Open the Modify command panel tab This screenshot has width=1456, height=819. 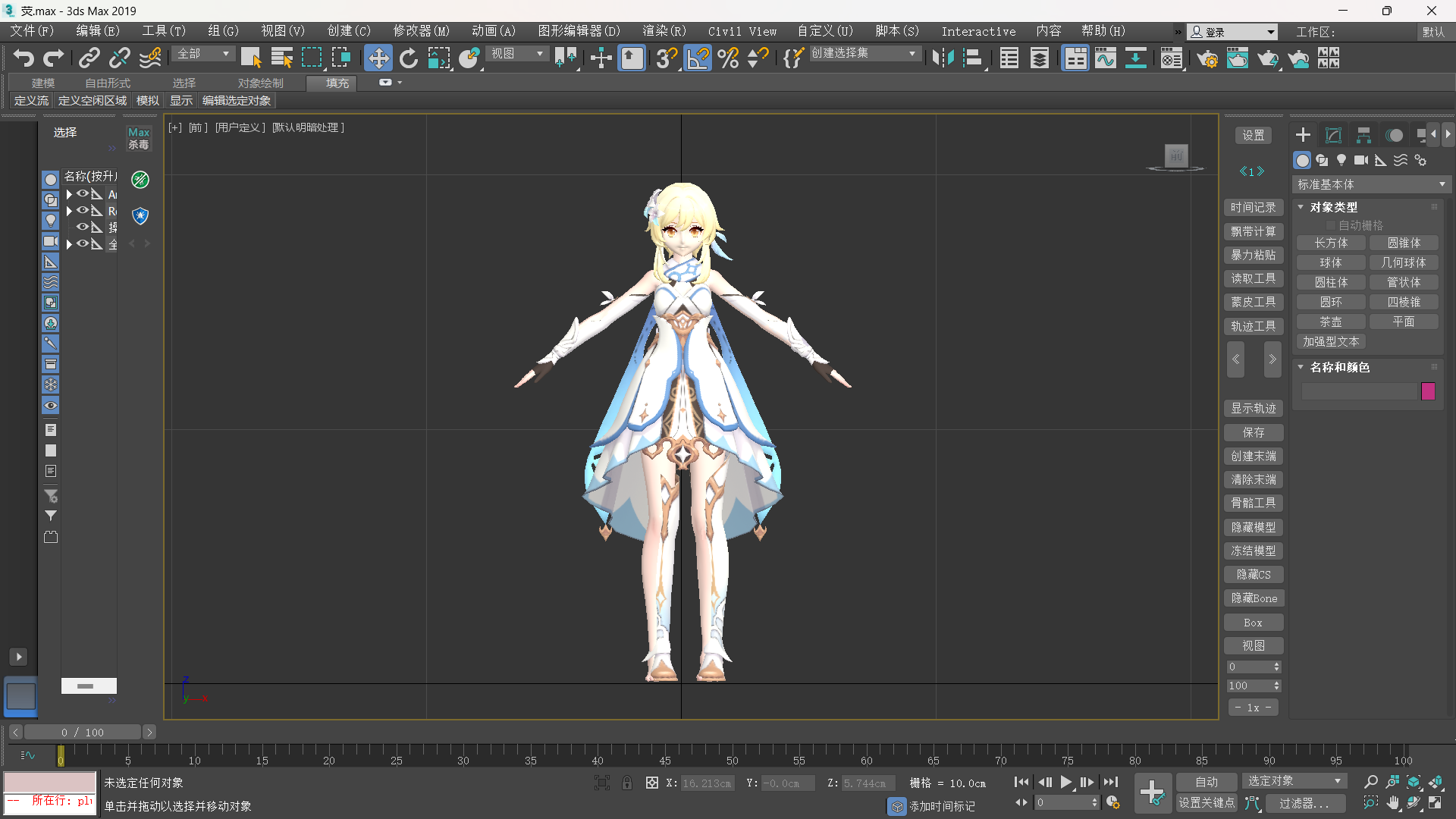pos(1333,135)
